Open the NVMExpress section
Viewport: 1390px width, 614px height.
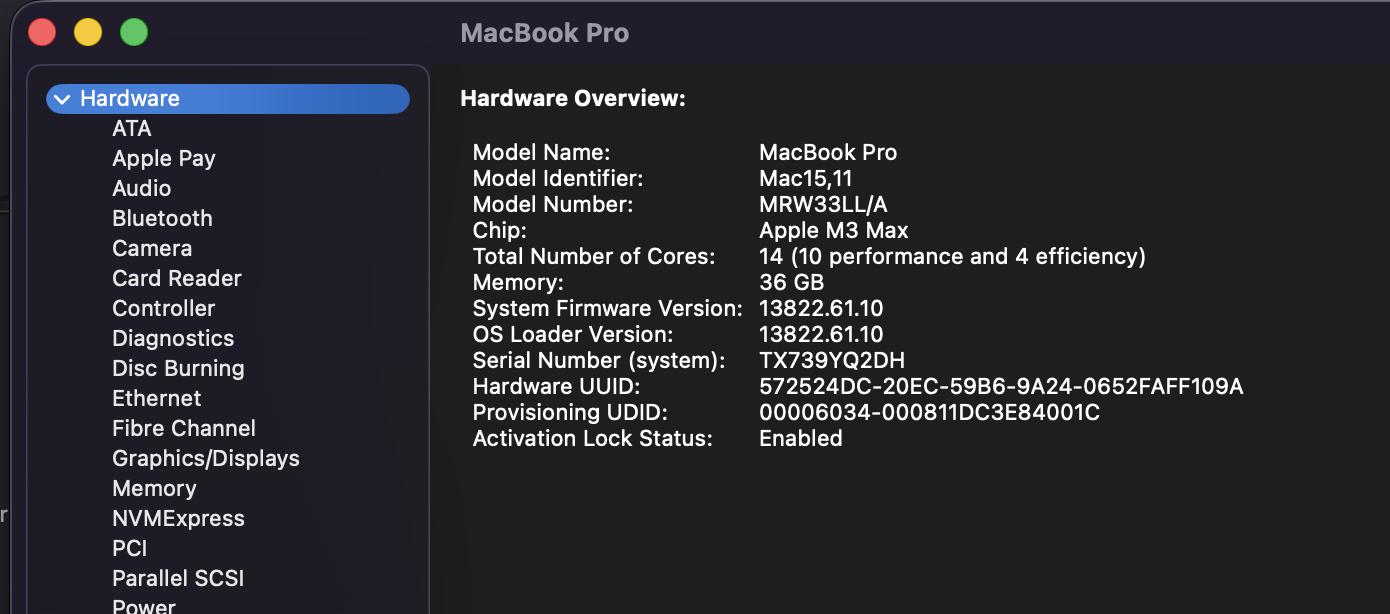[178, 519]
